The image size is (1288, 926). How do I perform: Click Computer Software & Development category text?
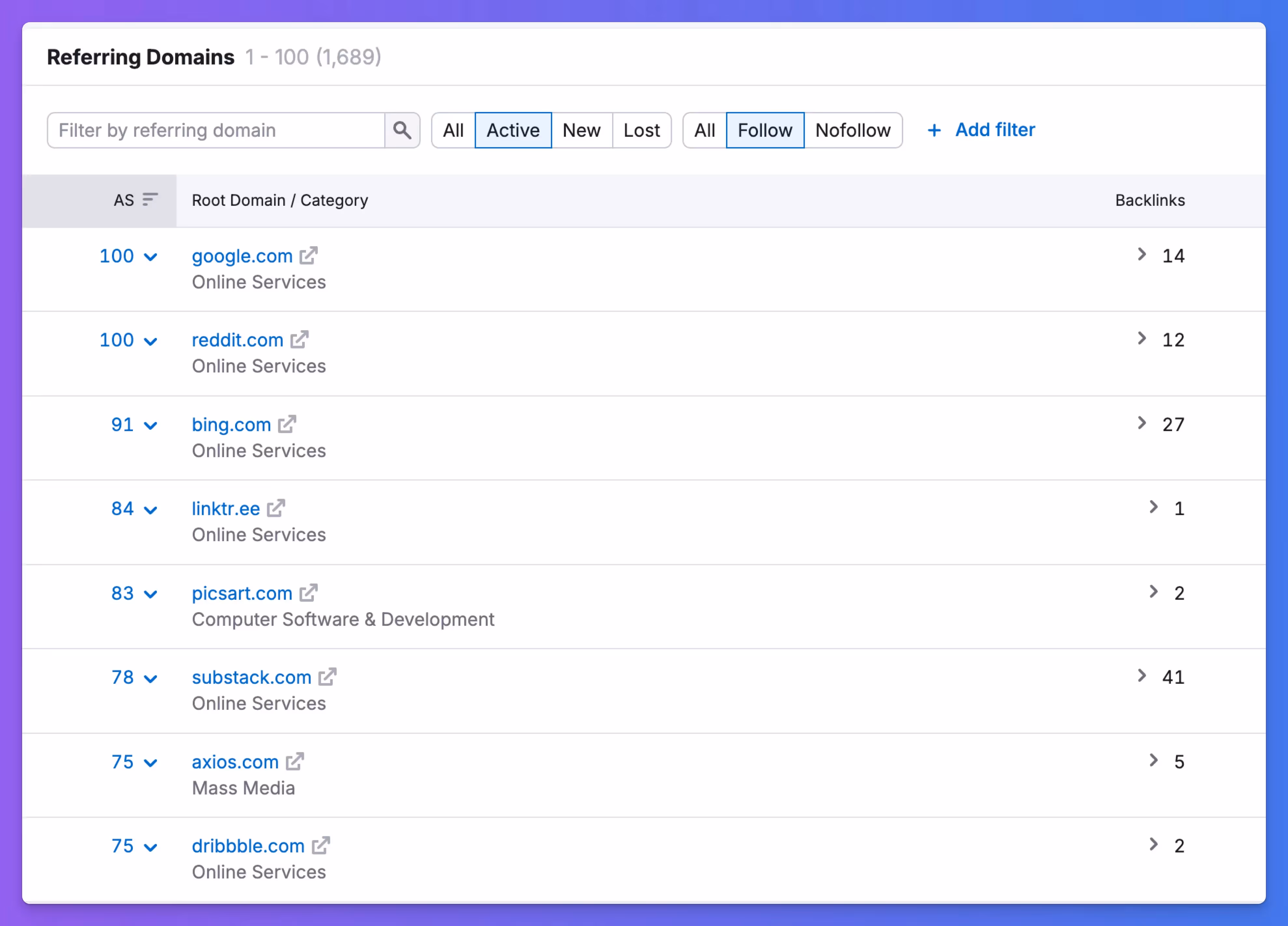(343, 619)
